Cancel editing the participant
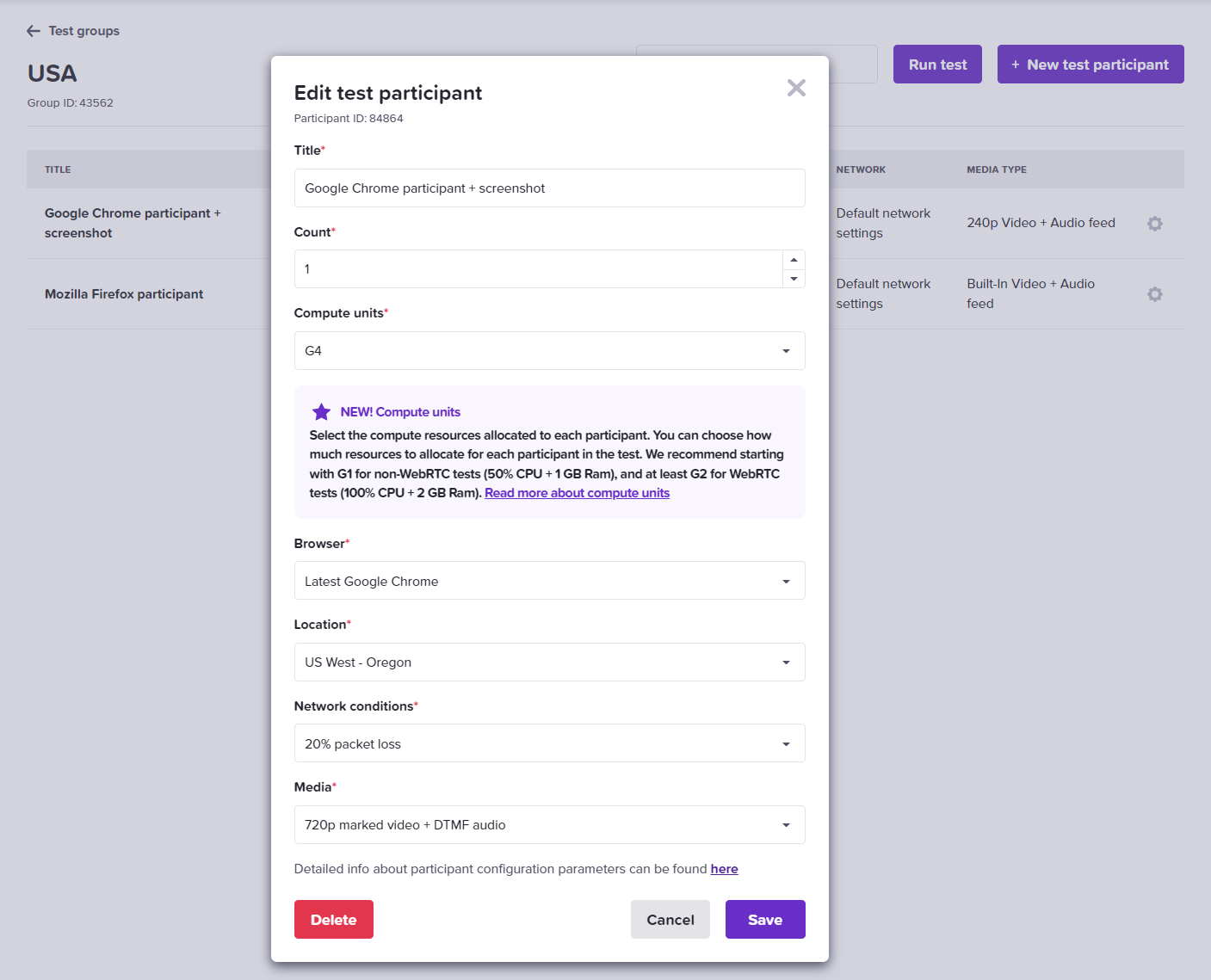This screenshot has width=1211, height=980. tap(670, 919)
